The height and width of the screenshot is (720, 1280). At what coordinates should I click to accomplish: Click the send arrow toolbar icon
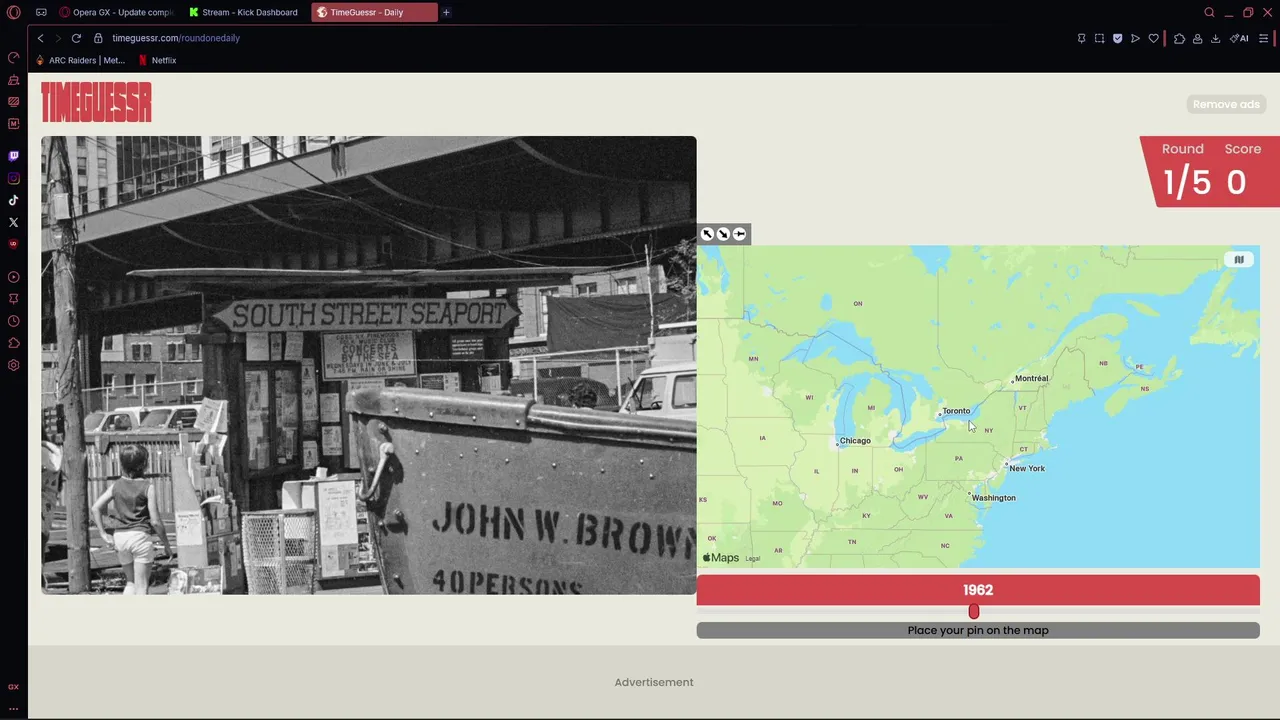(x=1135, y=38)
